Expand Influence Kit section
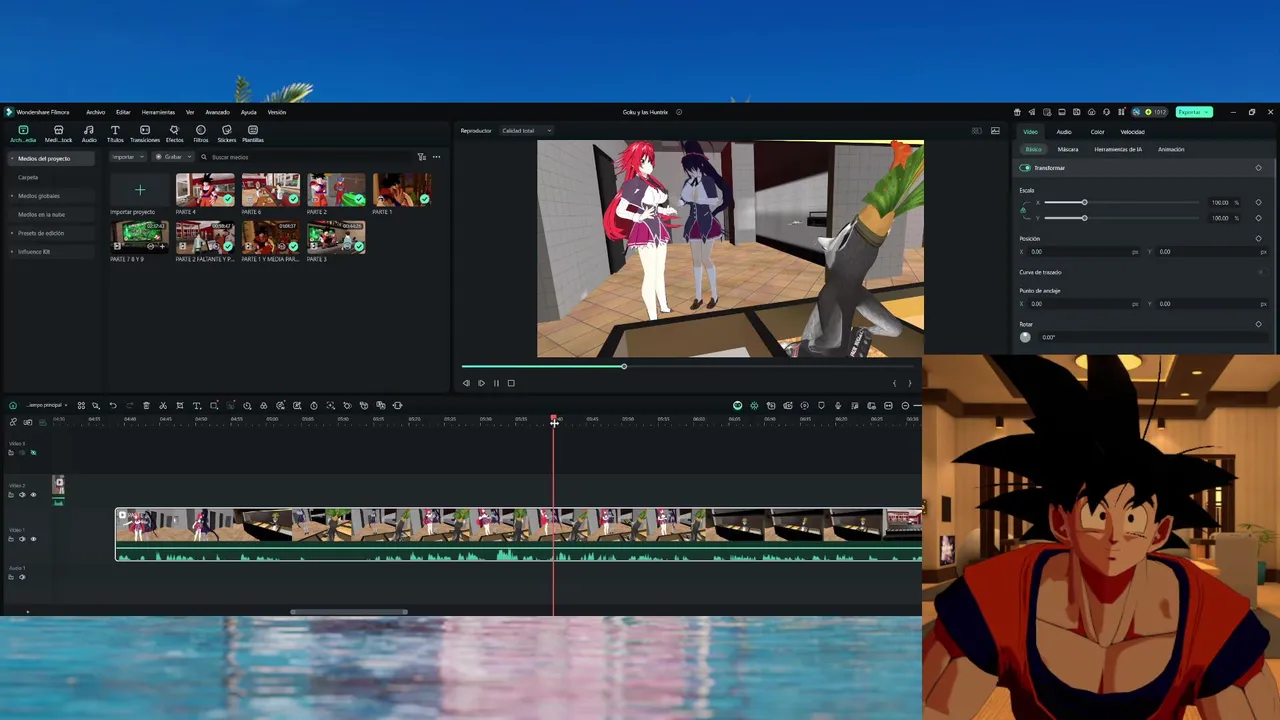1280x720 pixels. point(12,252)
